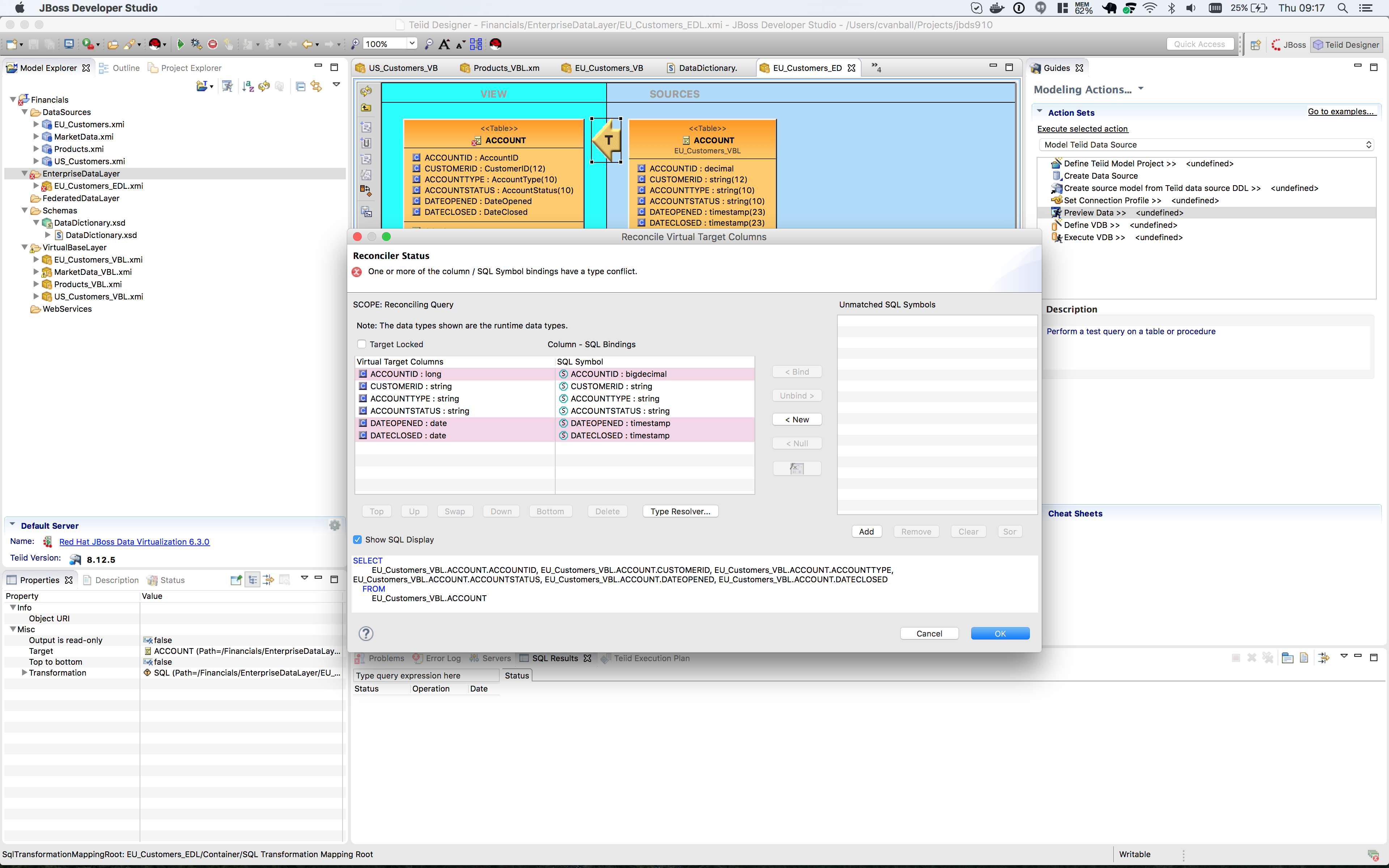Click the Spotlight search icon in menu bar
The image size is (1389, 868).
pos(1342,8)
